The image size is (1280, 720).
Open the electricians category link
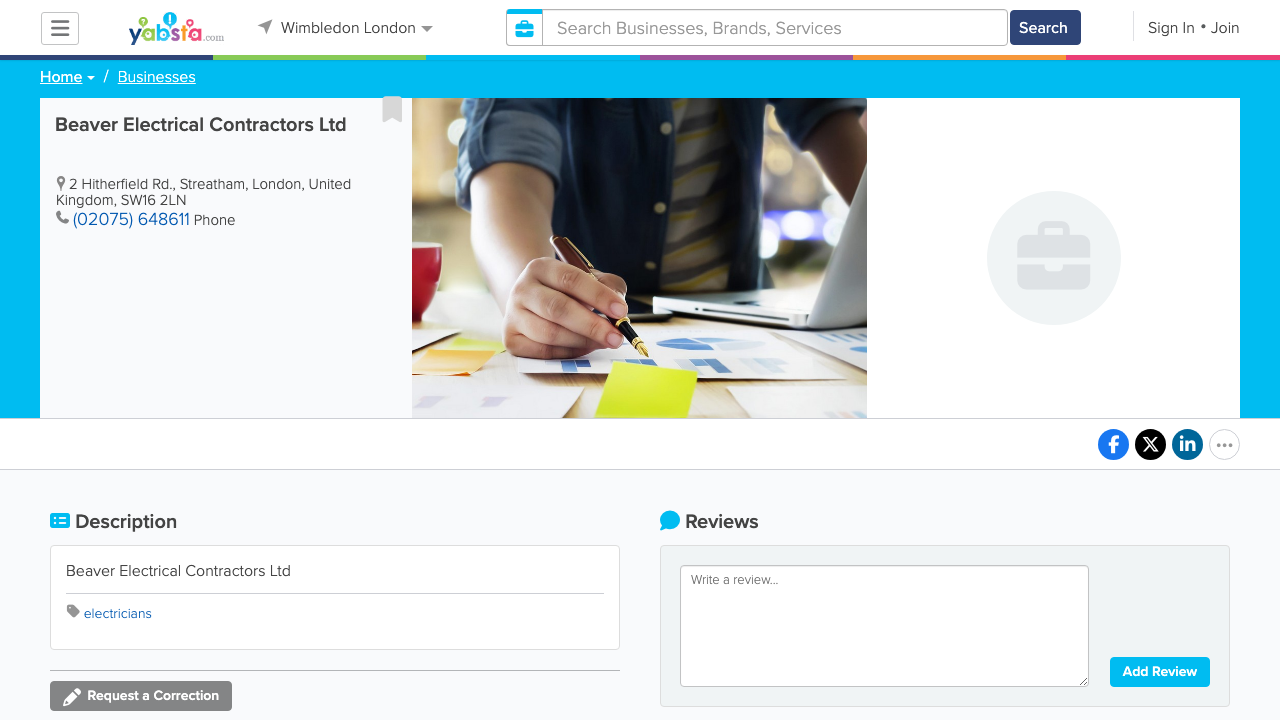click(x=117, y=613)
